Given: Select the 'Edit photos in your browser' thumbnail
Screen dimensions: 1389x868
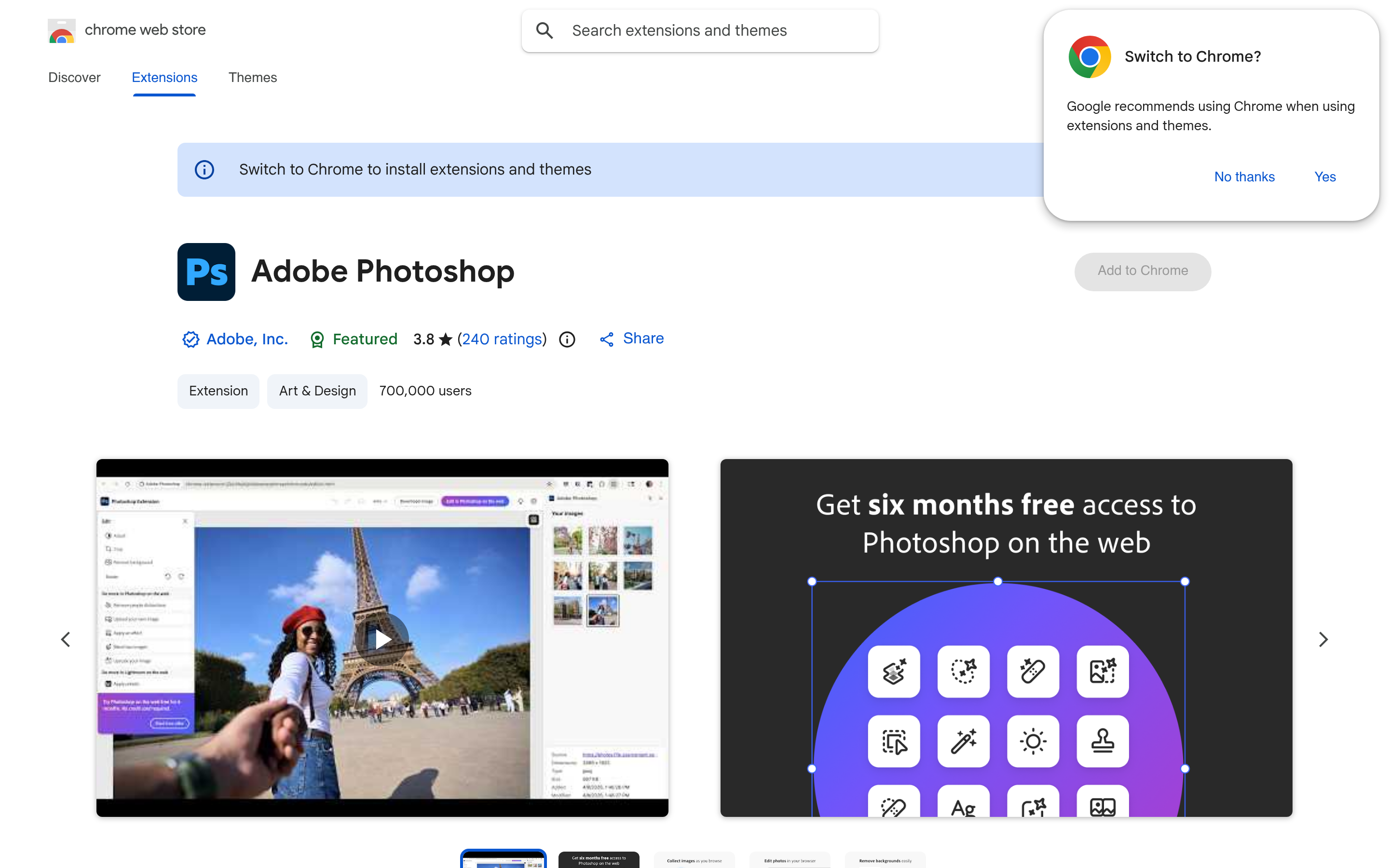Looking at the screenshot, I should coord(790,859).
